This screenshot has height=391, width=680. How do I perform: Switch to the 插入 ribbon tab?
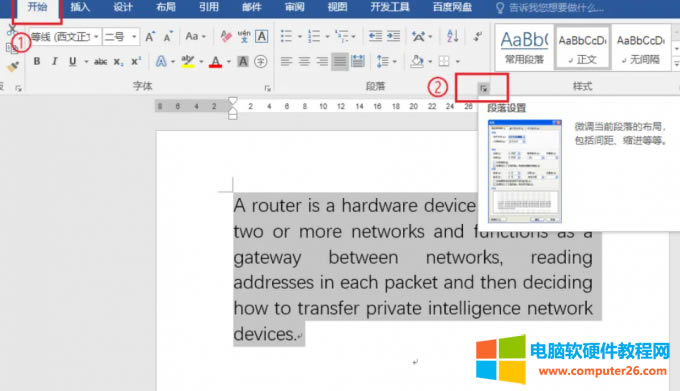(80, 7)
